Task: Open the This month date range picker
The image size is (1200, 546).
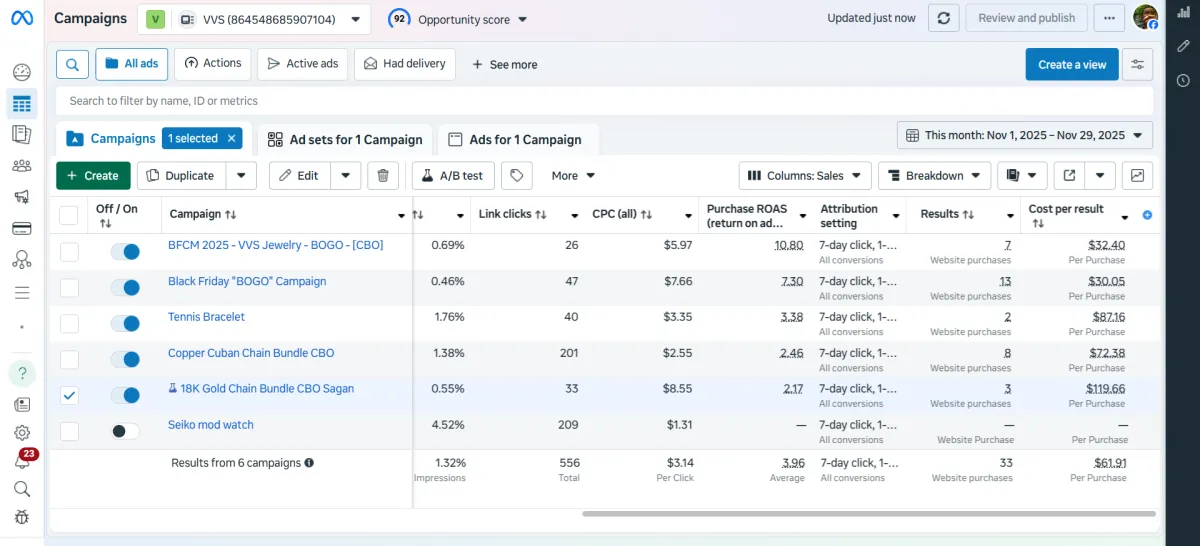Action: (1025, 135)
